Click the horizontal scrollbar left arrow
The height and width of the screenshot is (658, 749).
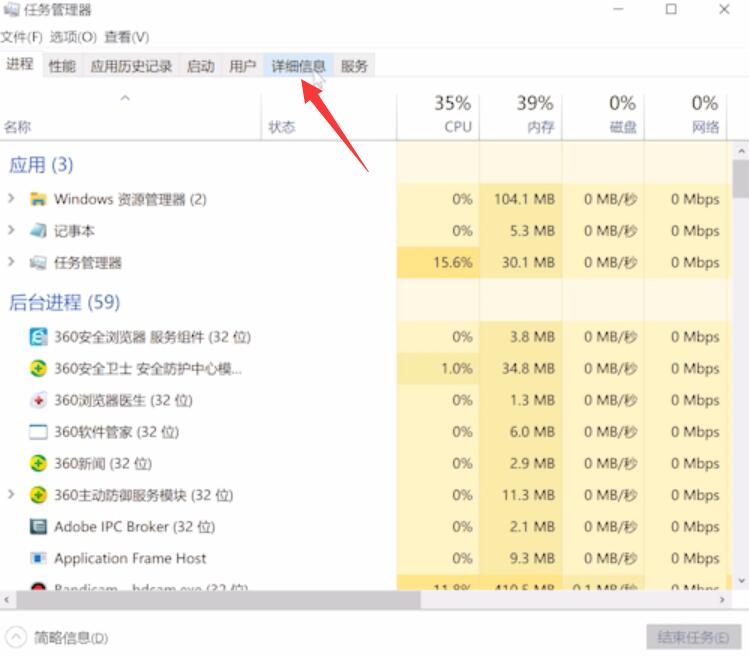(7, 600)
